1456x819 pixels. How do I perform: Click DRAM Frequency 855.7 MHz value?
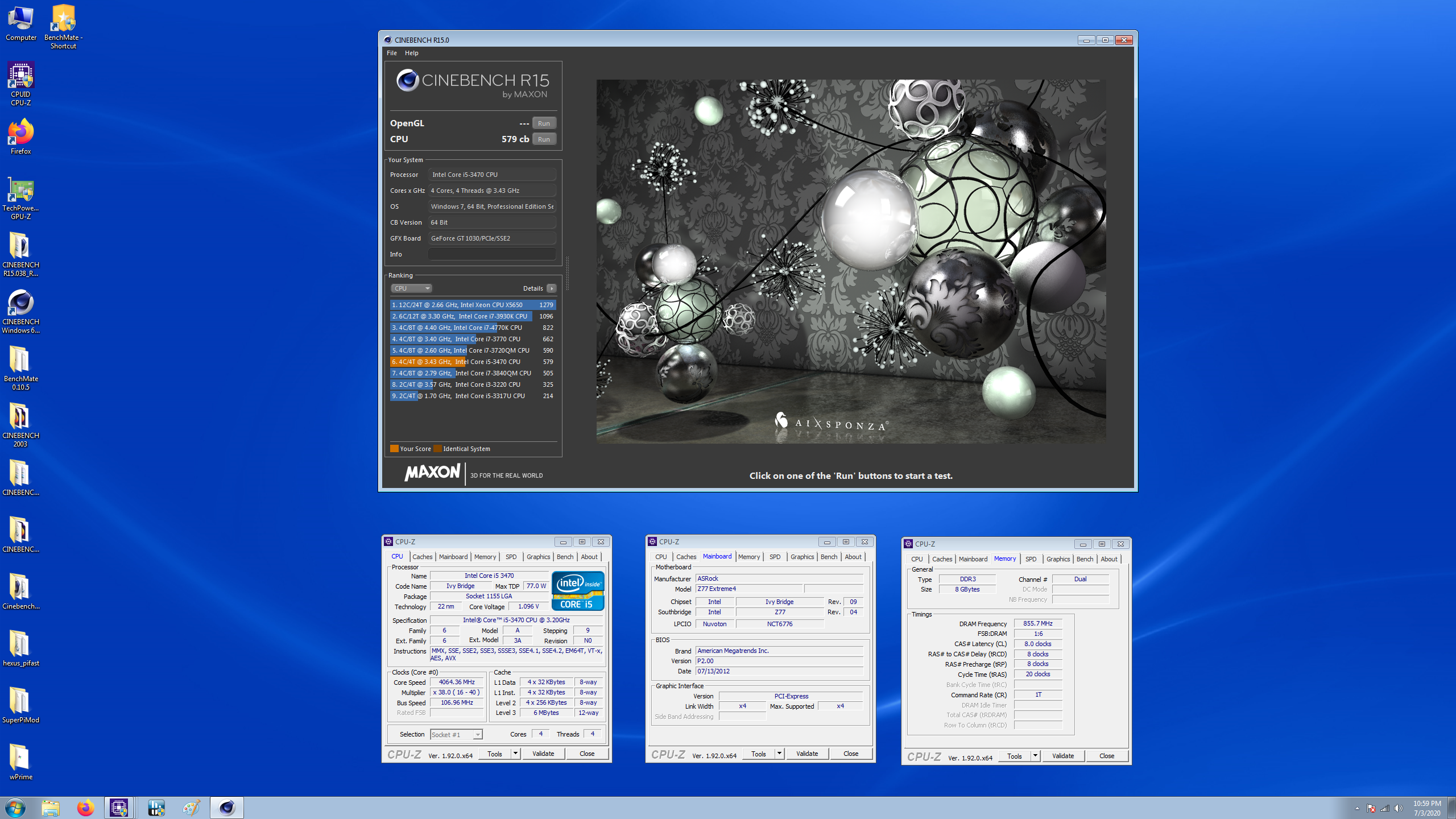click(x=1038, y=623)
